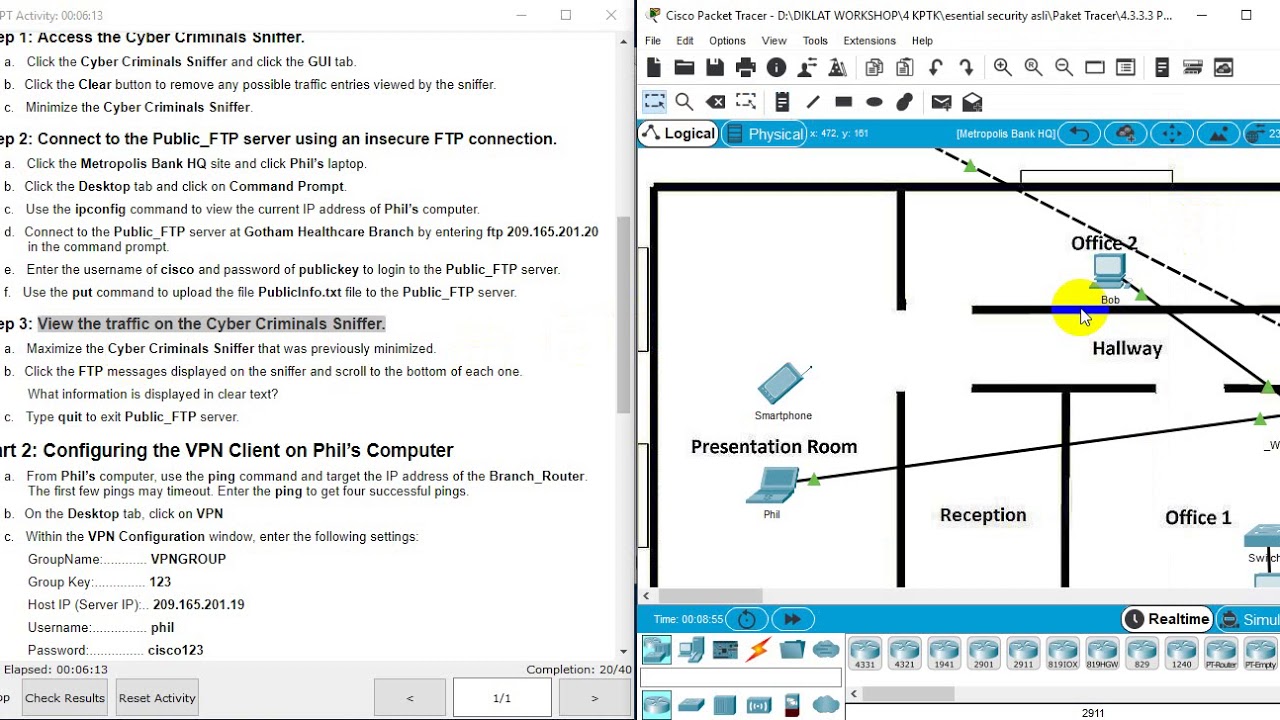Open the Options menu
This screenshot has width=1280, height=720.
point(727,41)
